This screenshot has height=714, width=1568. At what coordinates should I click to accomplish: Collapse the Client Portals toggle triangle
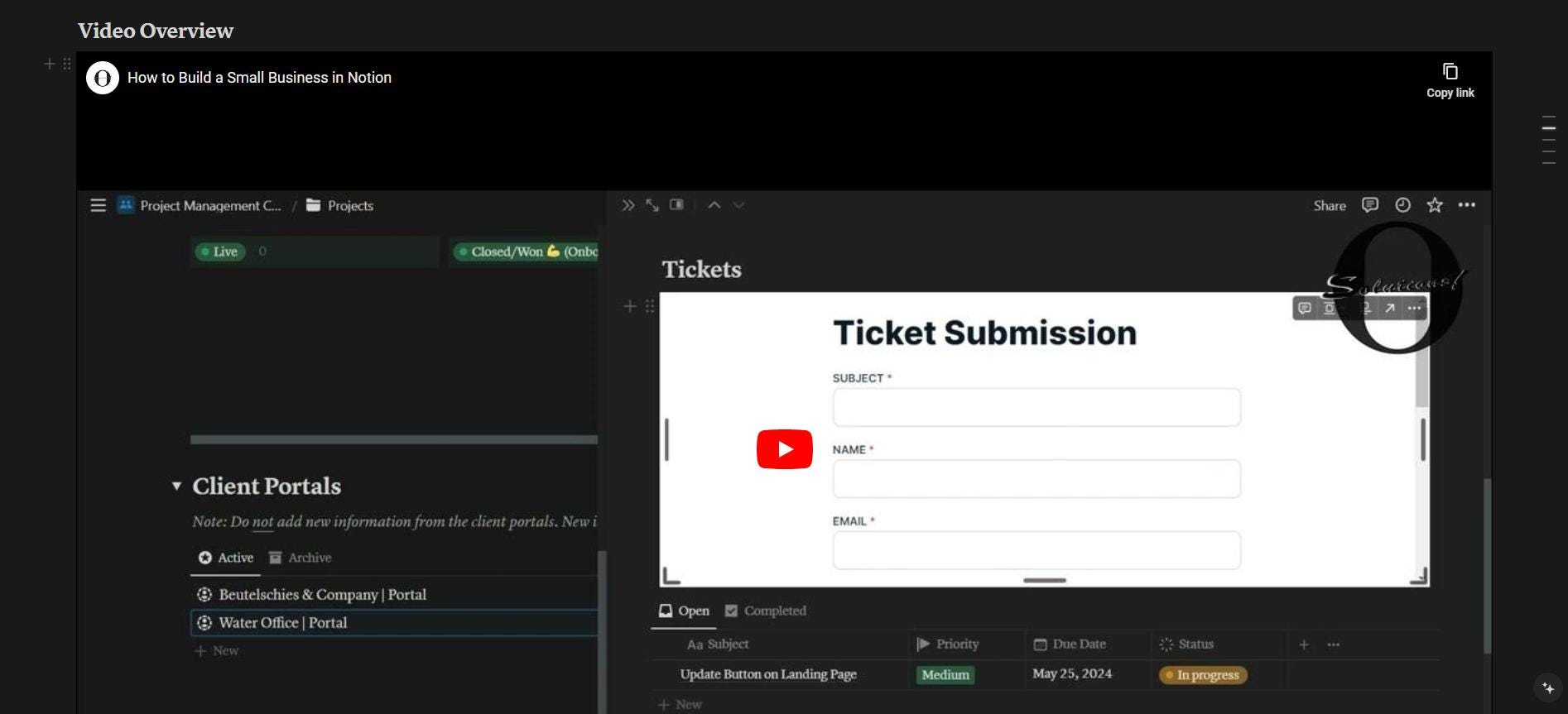(176, 486)
